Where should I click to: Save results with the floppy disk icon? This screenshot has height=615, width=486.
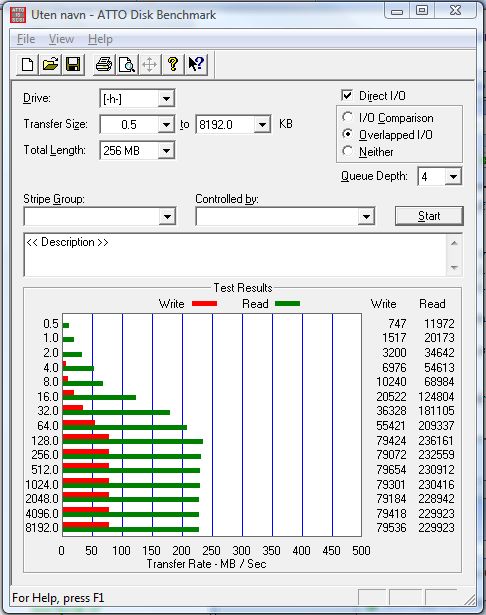(73, 64)
